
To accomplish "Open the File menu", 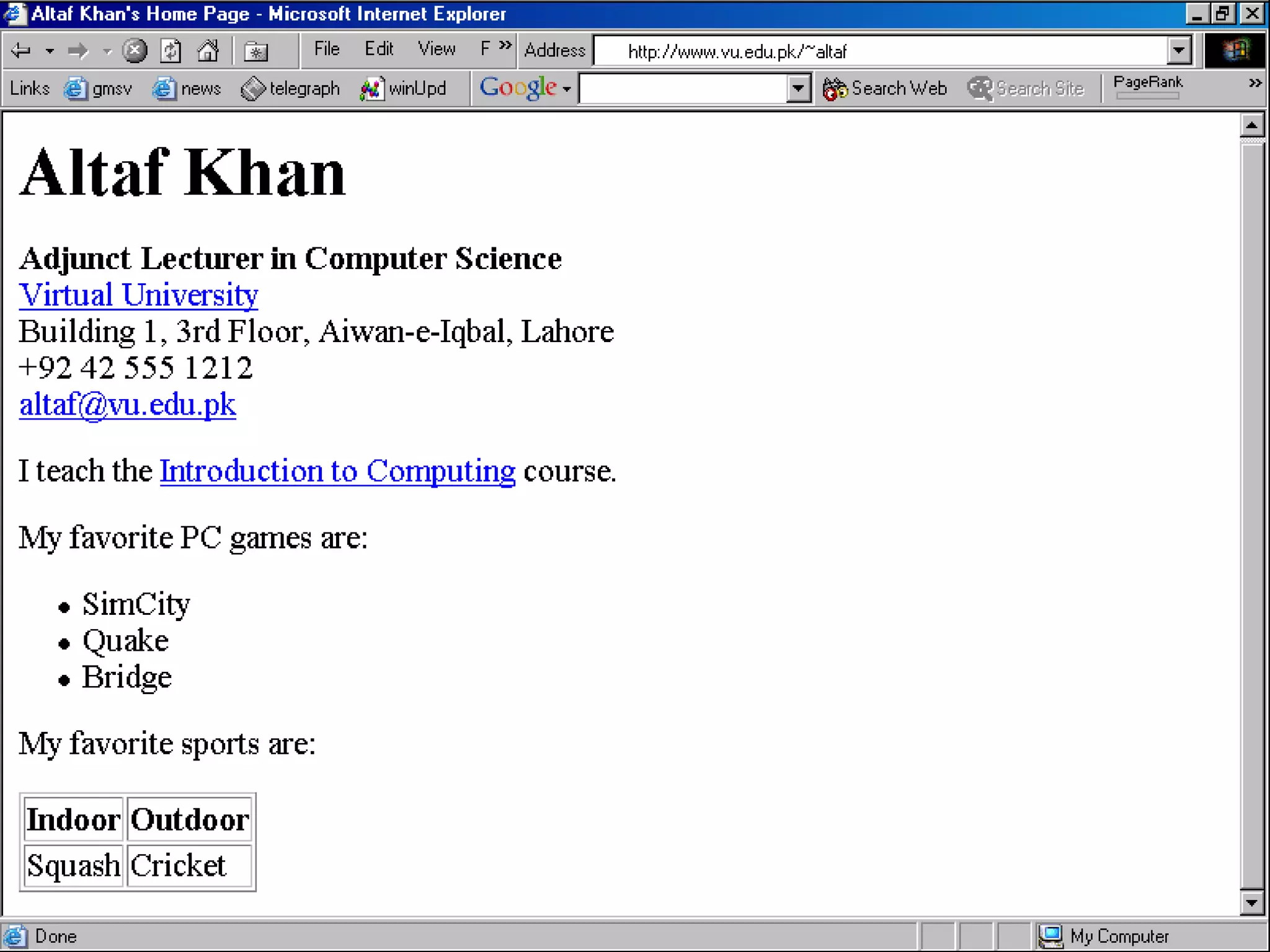I will point(327,49).
